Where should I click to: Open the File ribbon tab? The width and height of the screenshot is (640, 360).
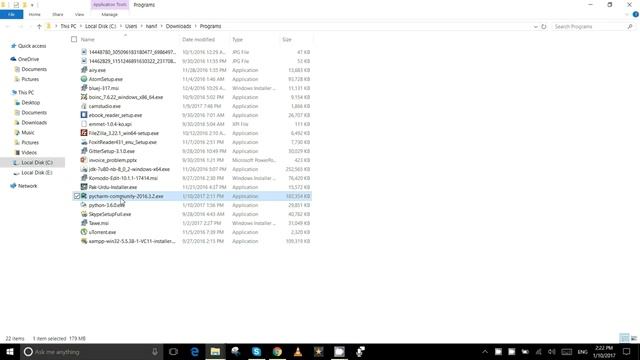pos(11,14)
